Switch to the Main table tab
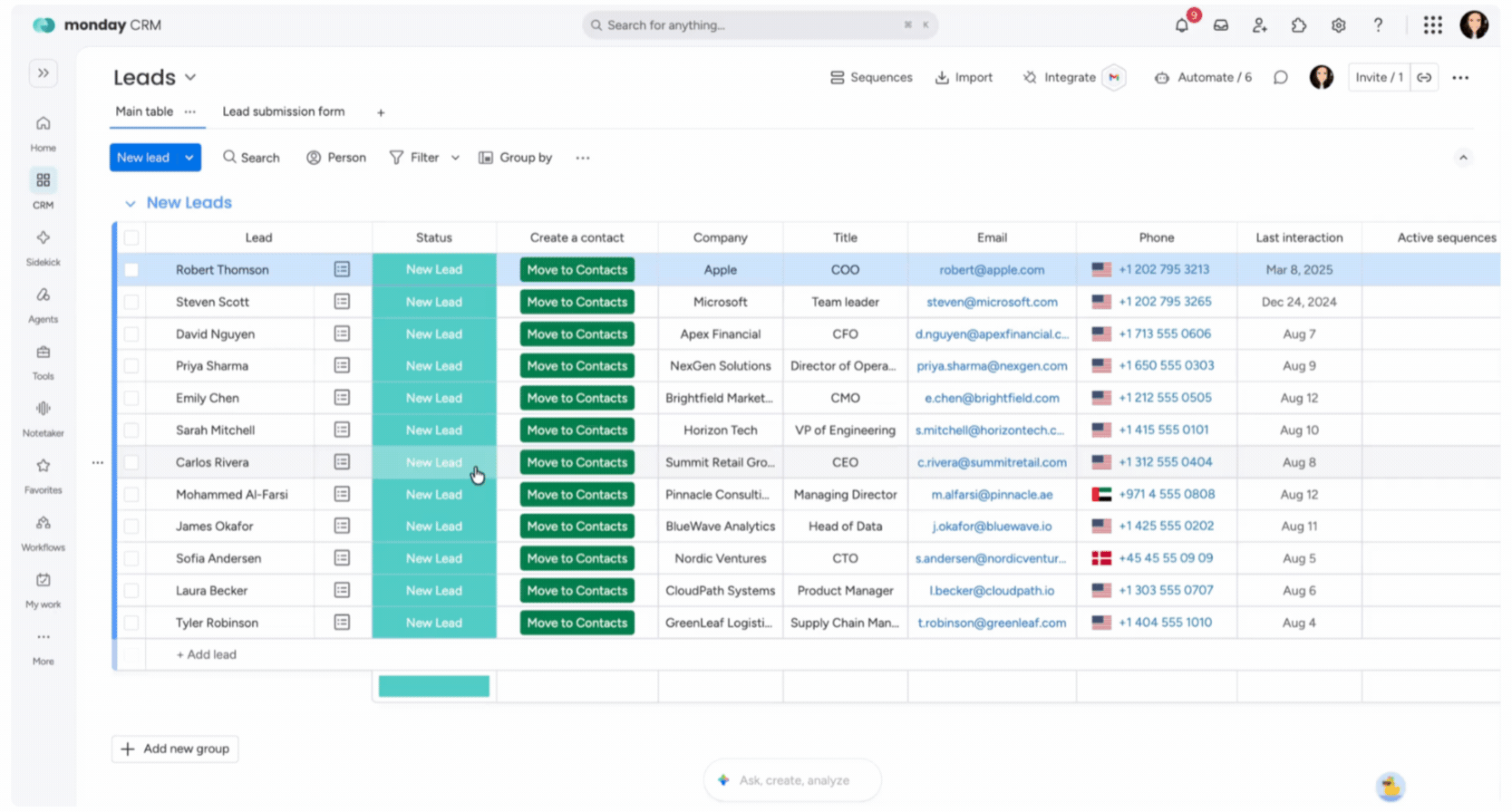The image size is (1512, 812). coord(144,111)
